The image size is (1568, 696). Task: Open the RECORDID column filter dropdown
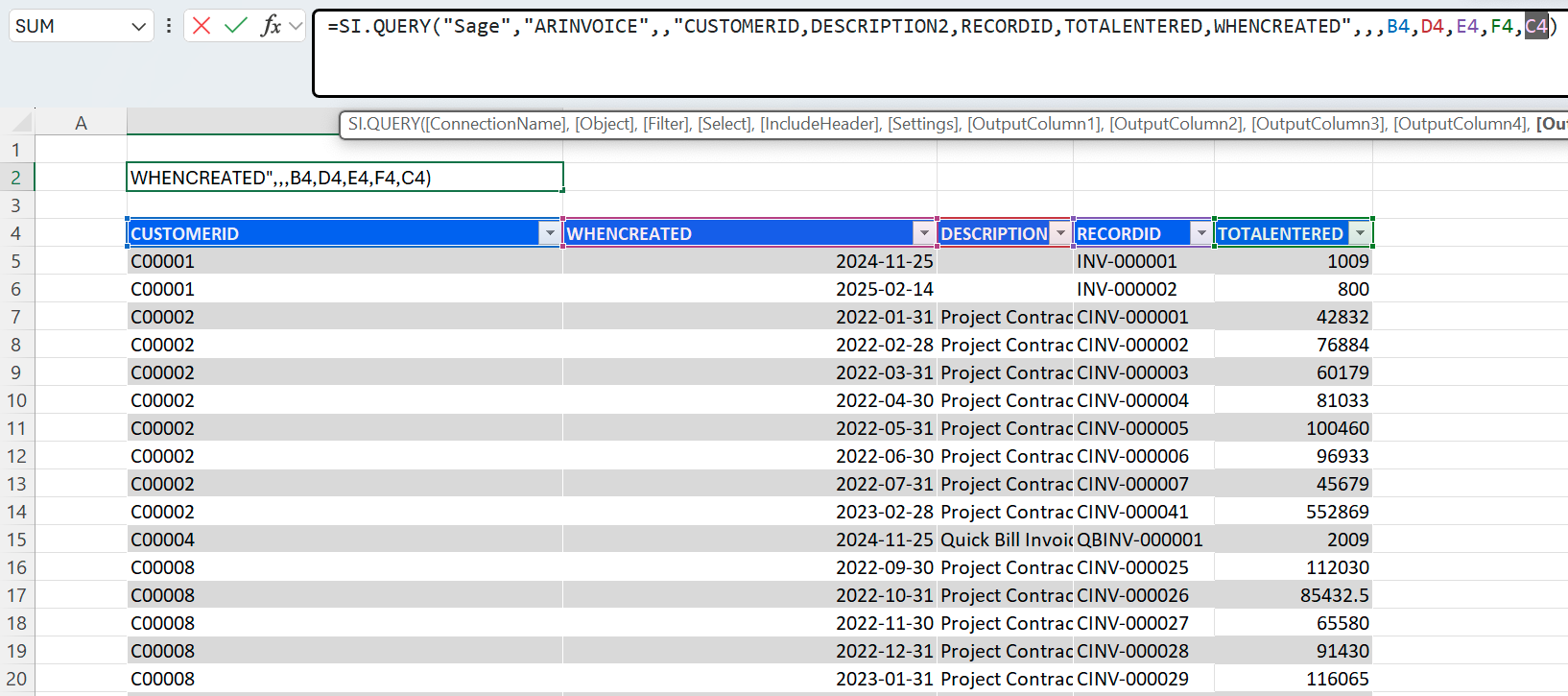pos(1200,233)
